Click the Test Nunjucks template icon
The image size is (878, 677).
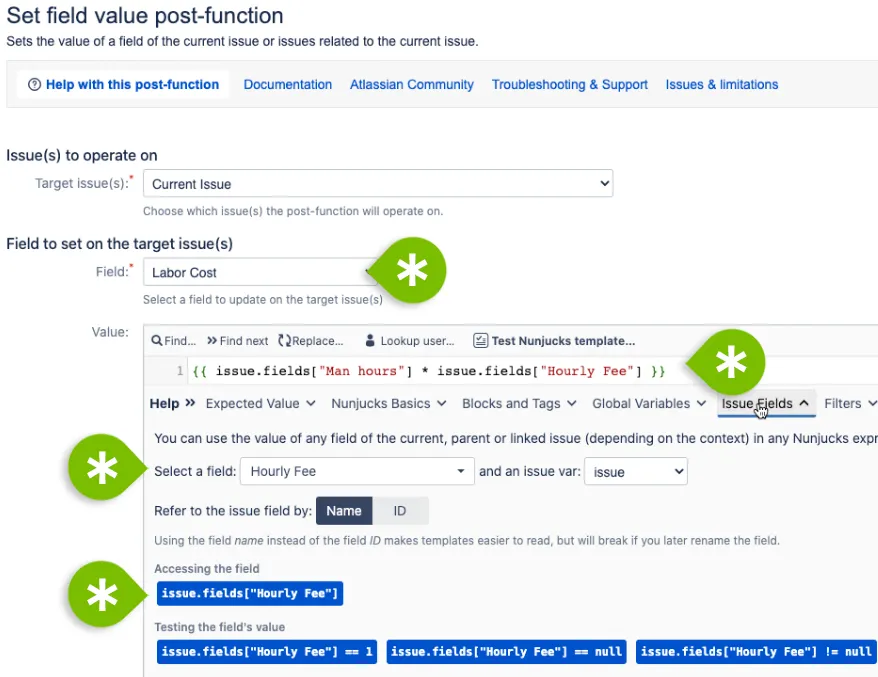click(480, 340)
